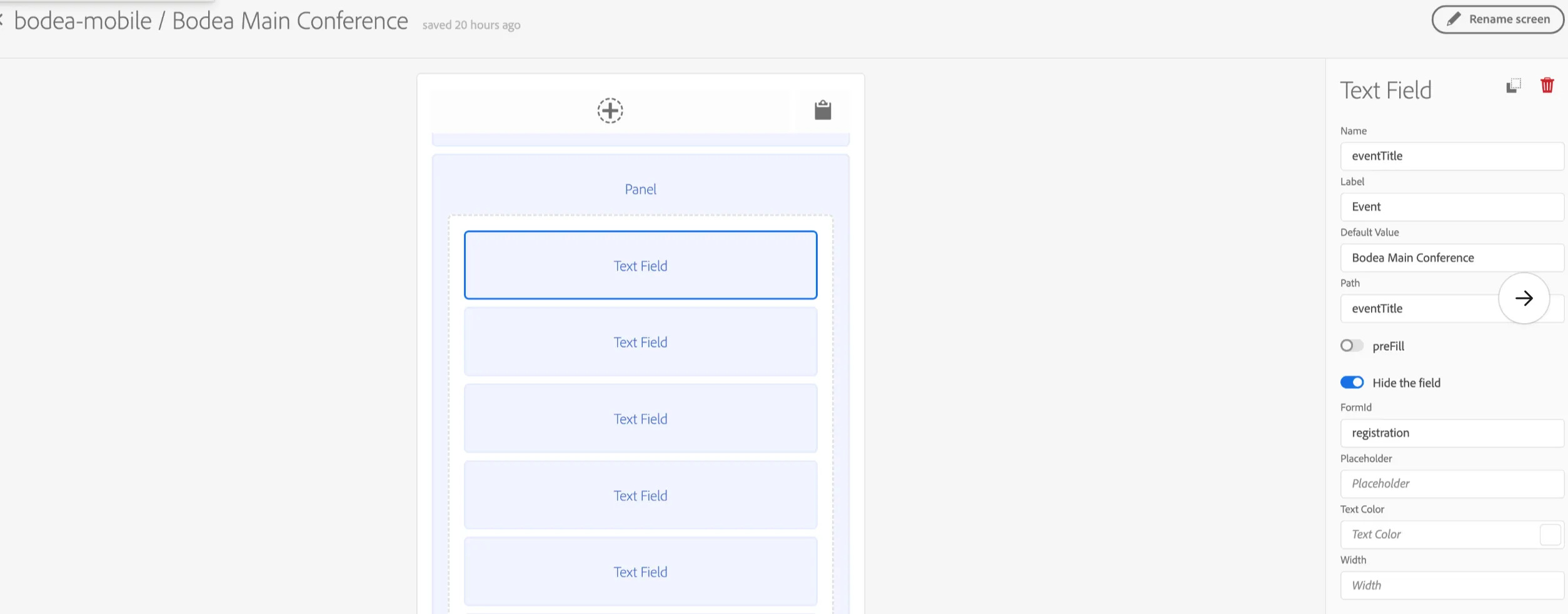The height and width of the screenshot is (614, 1568).
Task: Click the pencil Rename screen button
Action: coord(1499,19)
